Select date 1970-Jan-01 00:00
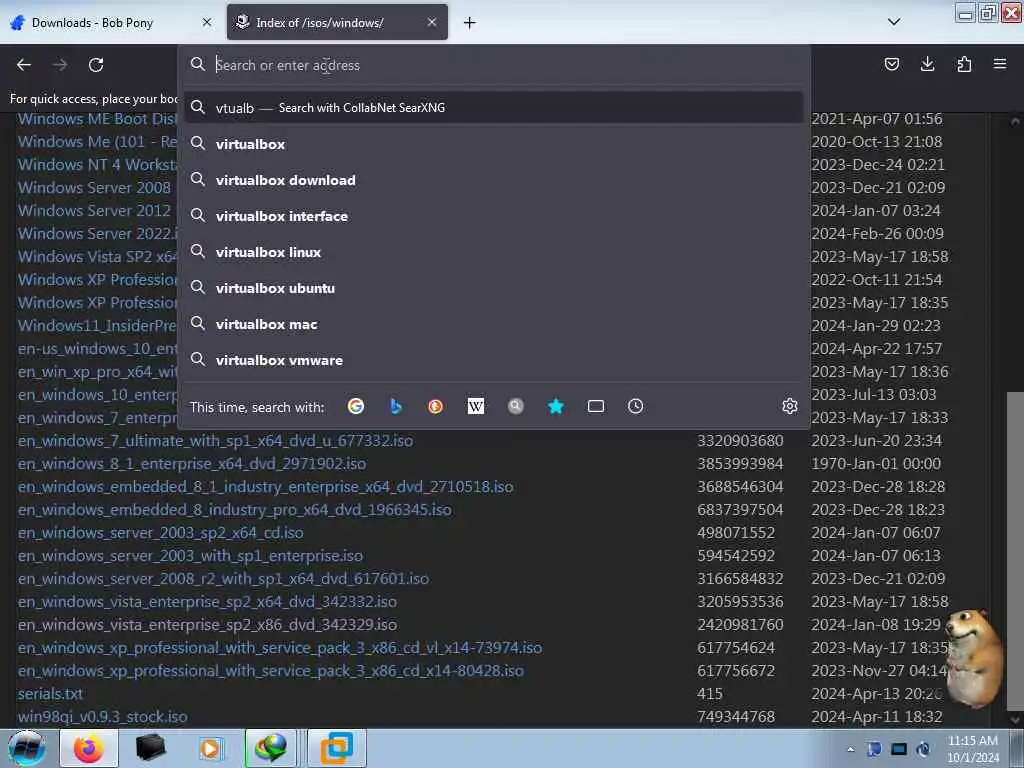 click(876, 464)
